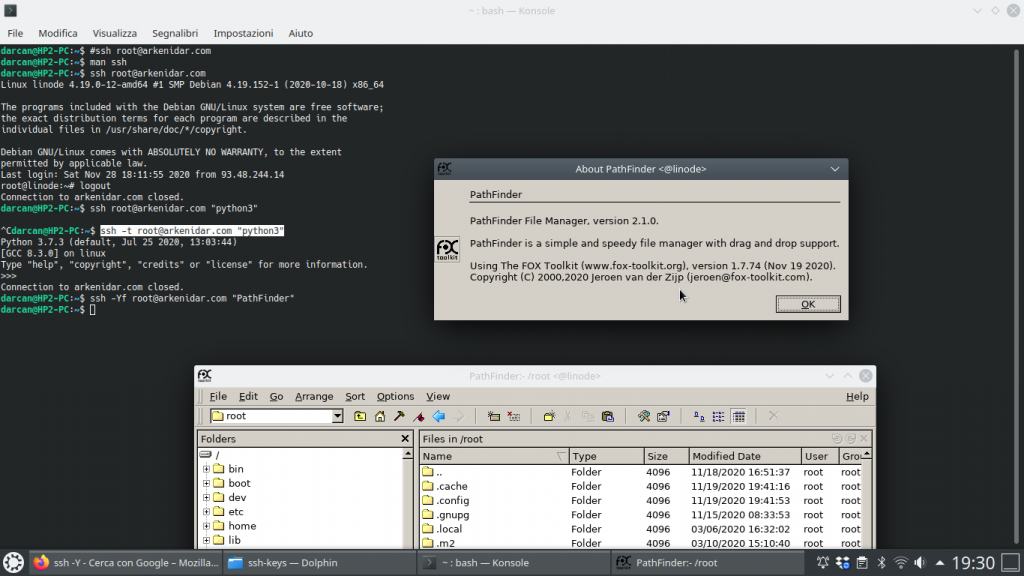Switch to ssh-keys Dolphin window in taskbar
The height and width of the screenshot is (576, 1024).
pos(320,562)
